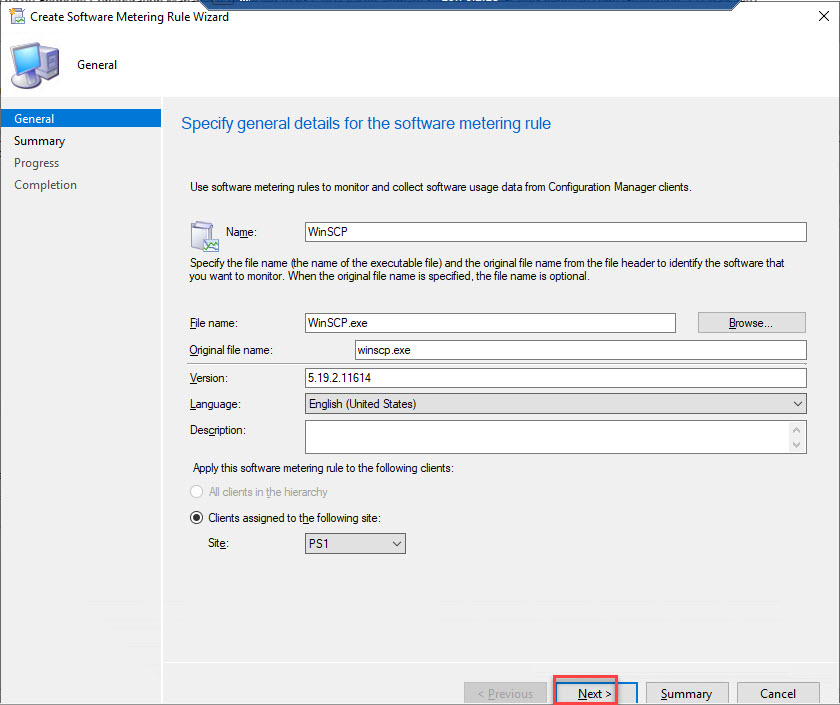Click the Description box scroll down arrow
The image size is (840, 705).
click(797, 444)
